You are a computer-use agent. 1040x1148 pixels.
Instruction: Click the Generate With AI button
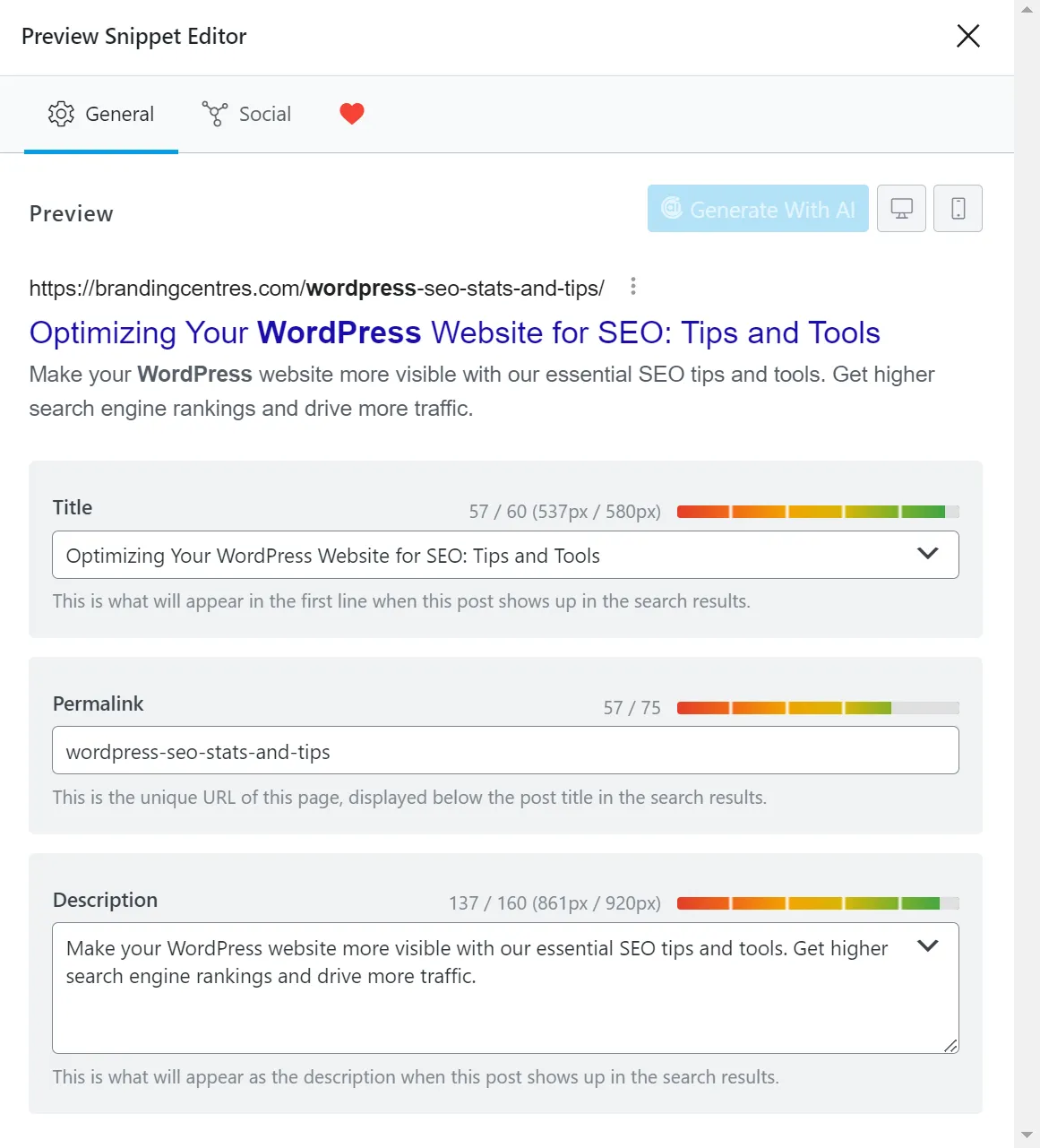click(x=757, y=208)
